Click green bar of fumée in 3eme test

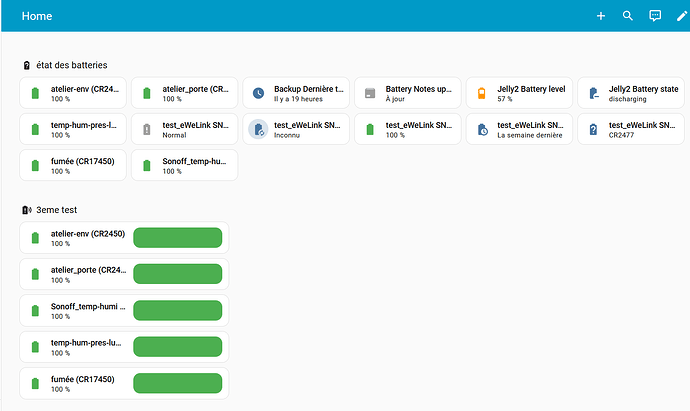177,383
